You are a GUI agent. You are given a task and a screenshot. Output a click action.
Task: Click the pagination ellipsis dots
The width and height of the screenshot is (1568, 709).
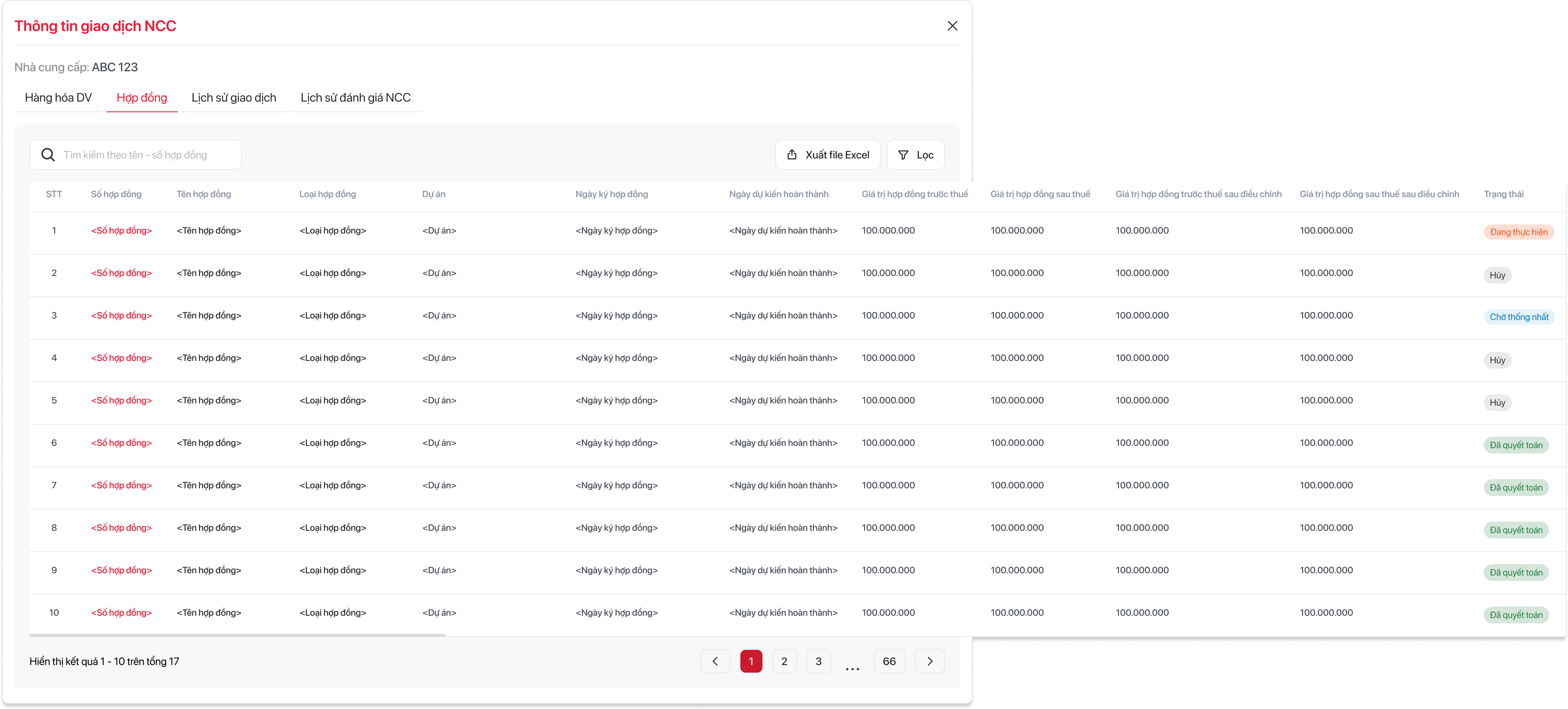coord(852,668)
